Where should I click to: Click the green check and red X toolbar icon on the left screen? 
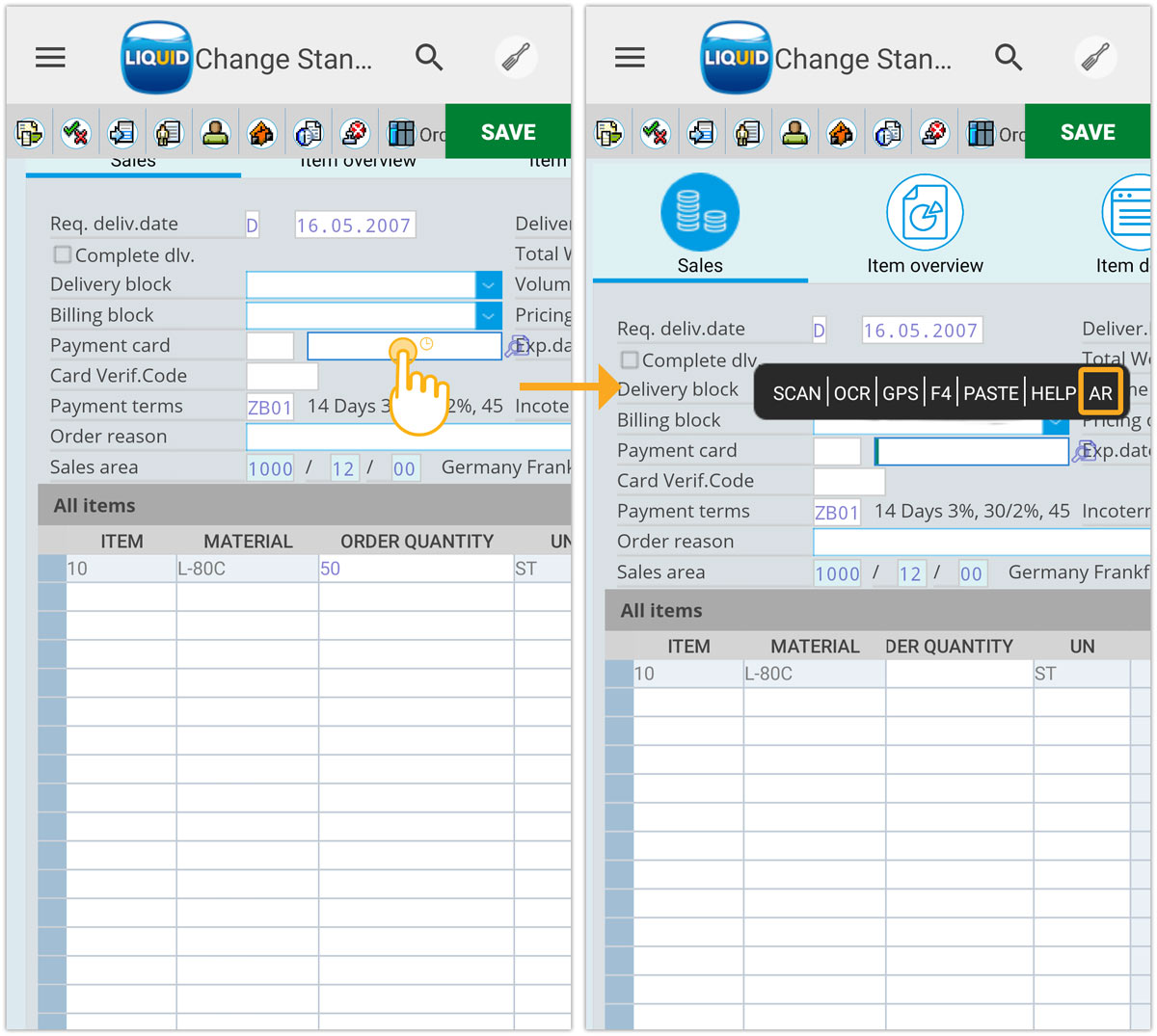coord(76,133)
